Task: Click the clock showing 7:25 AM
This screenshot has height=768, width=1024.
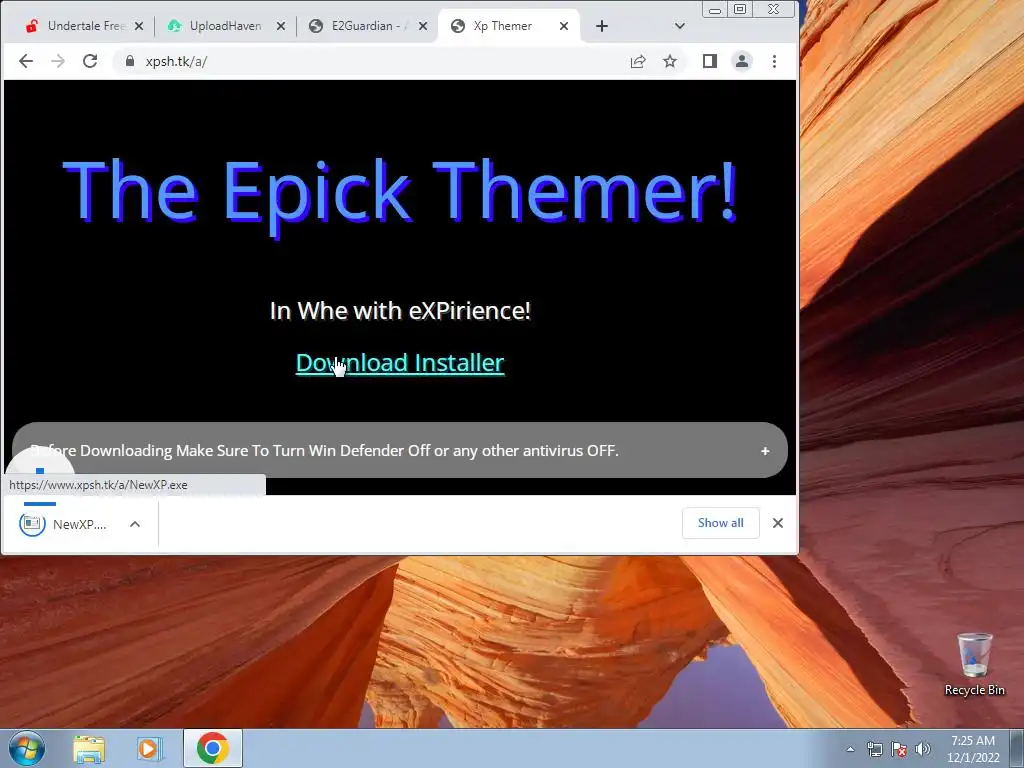Action: click(973, 749)
